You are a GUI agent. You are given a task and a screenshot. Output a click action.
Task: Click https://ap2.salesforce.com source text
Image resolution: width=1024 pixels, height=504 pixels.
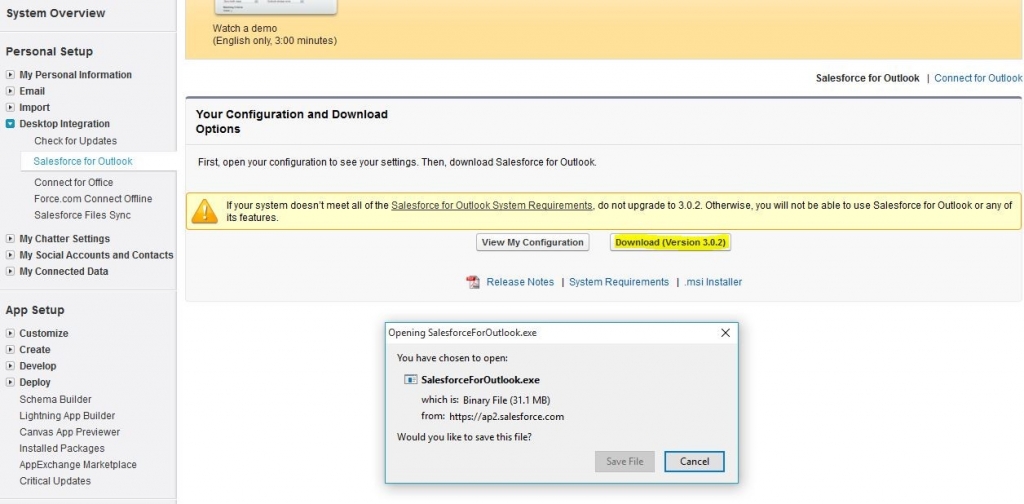(x=507, y=417)
